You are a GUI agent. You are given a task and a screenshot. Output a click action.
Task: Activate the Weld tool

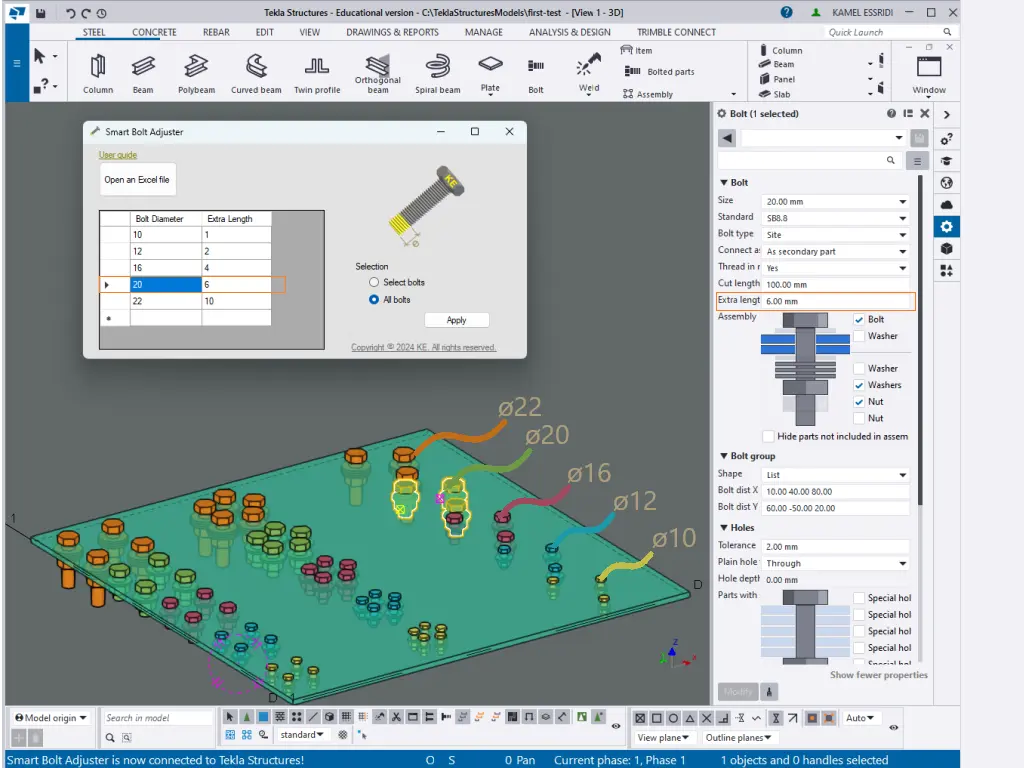pos(588,73)
